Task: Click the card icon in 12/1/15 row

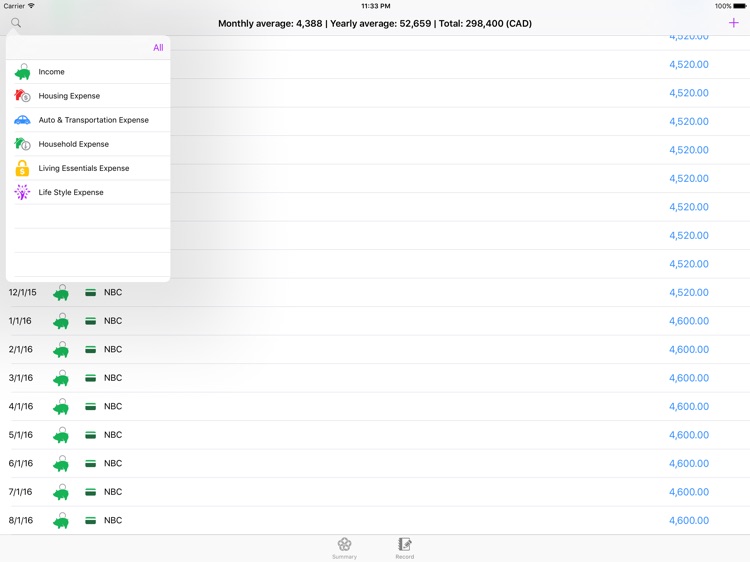Action: pyautogui.click(x=90, y=292)
